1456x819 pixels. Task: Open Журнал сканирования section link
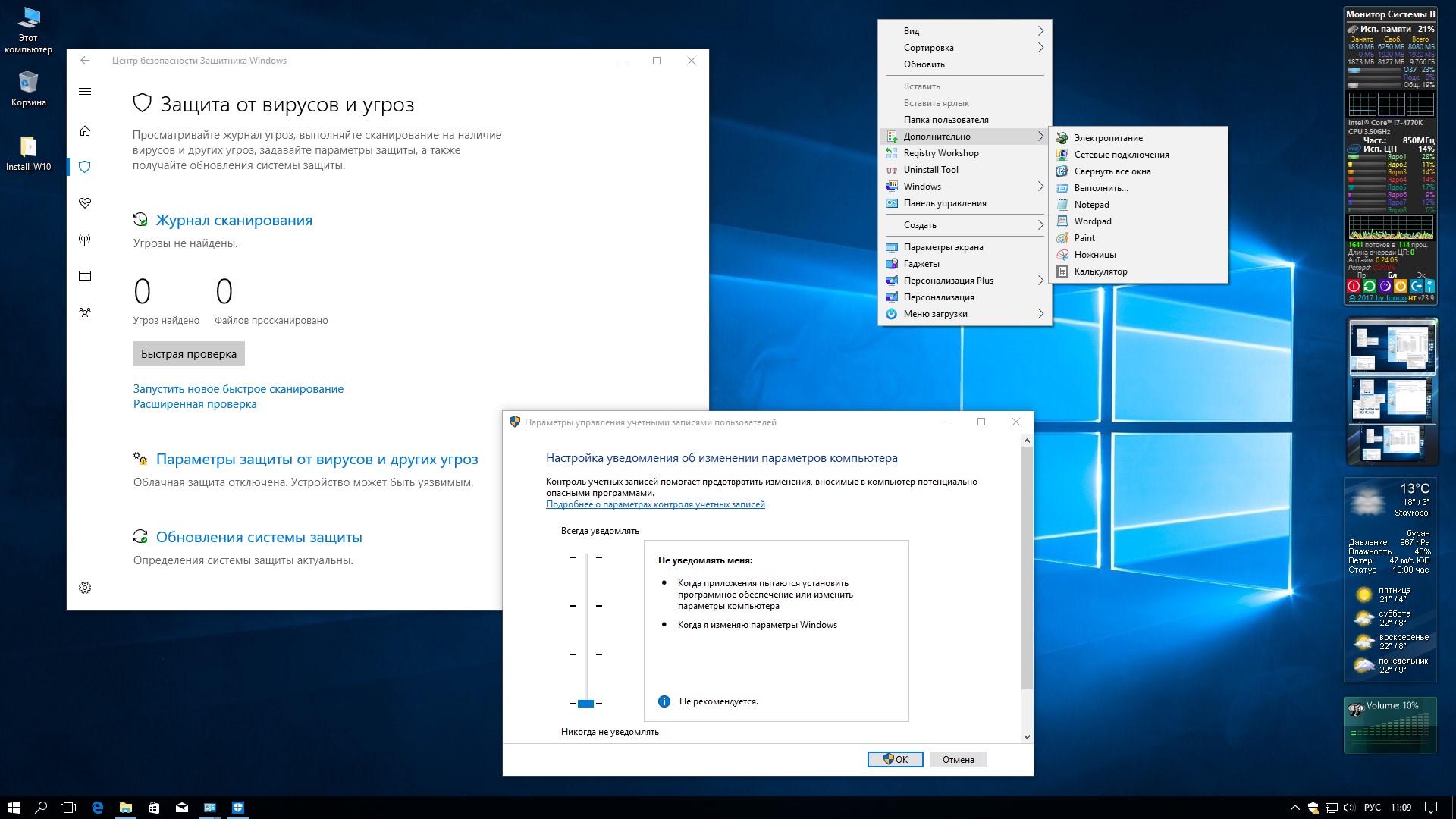coord(236,218)
